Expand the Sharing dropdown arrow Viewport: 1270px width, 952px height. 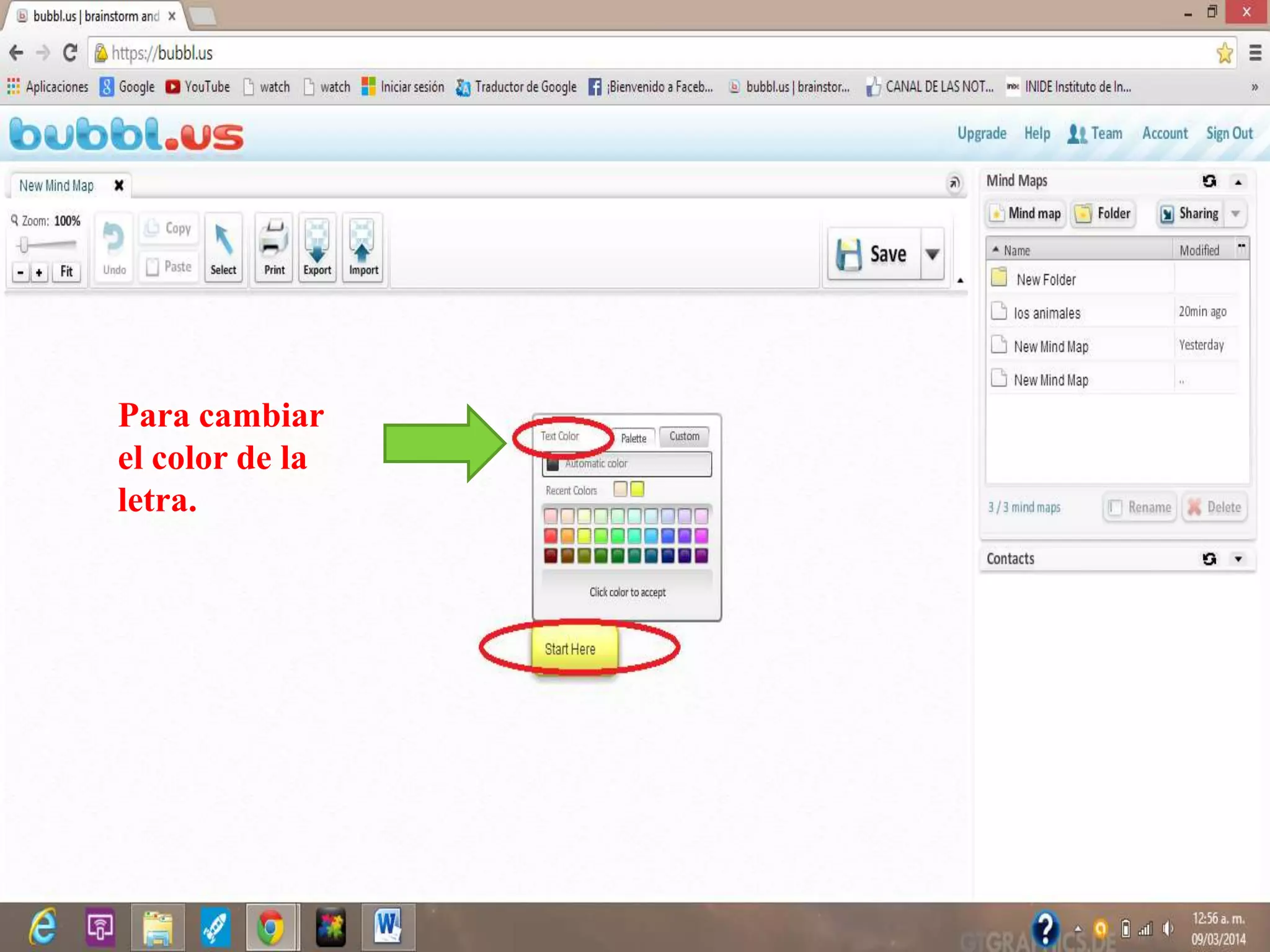point(1235,214)
